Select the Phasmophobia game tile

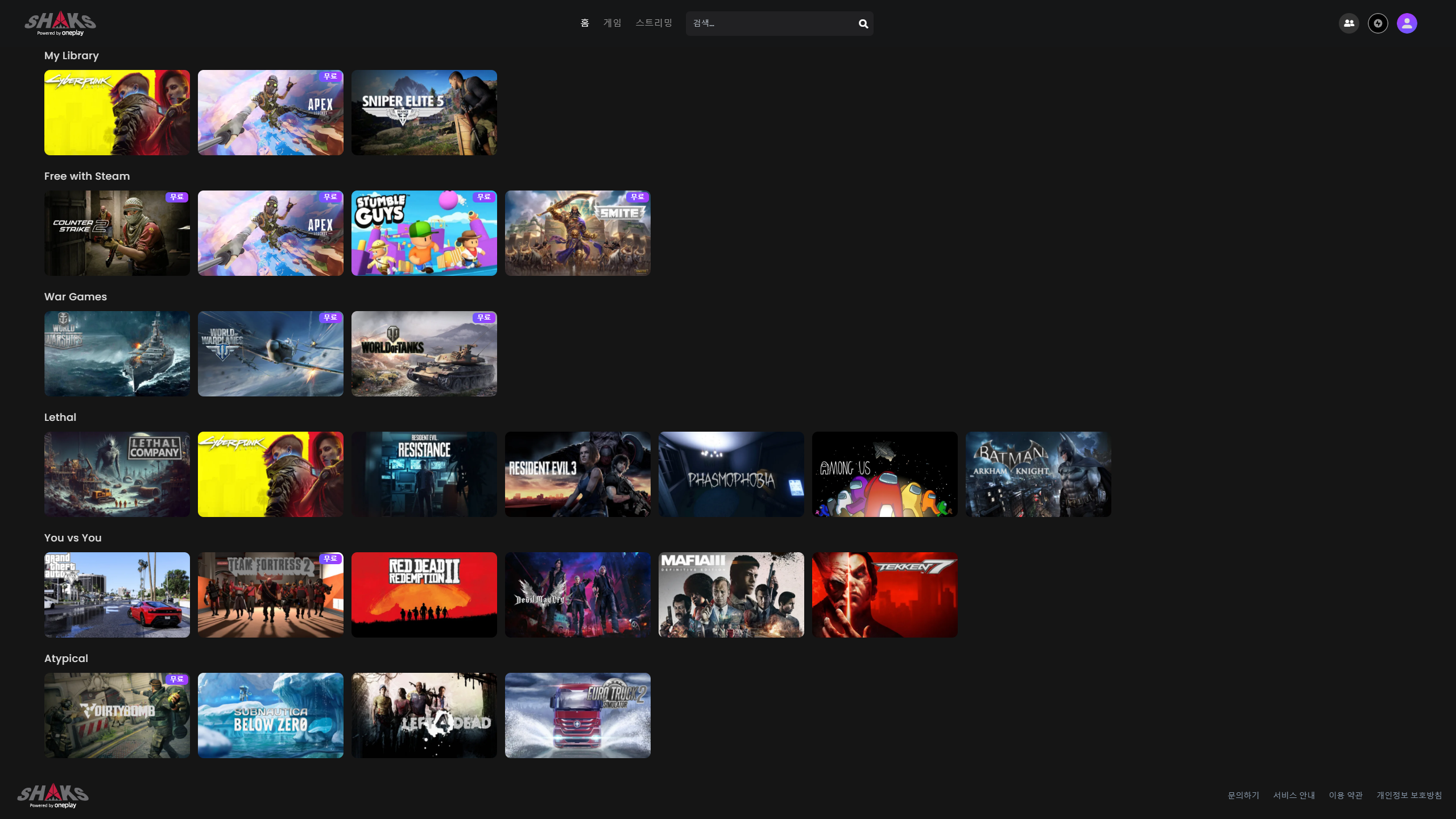[731, 474]
